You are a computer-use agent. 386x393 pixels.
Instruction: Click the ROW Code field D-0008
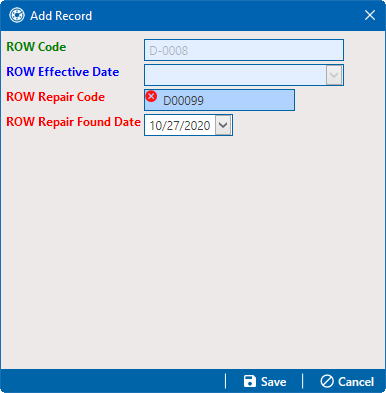[244, 50]
